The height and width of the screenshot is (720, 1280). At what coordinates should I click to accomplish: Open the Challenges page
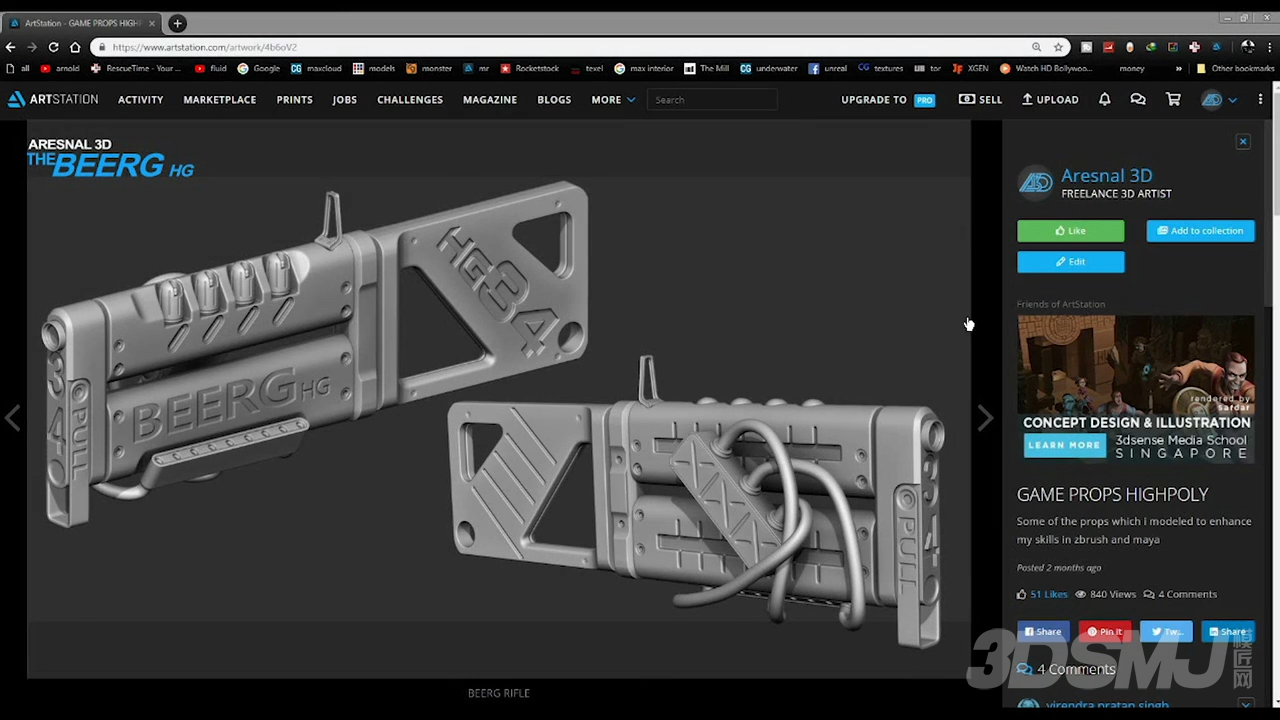[409, 100]
